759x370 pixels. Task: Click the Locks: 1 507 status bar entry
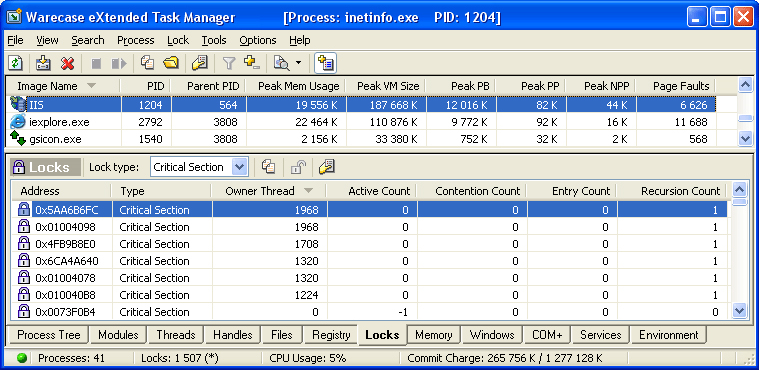point(180,358)
